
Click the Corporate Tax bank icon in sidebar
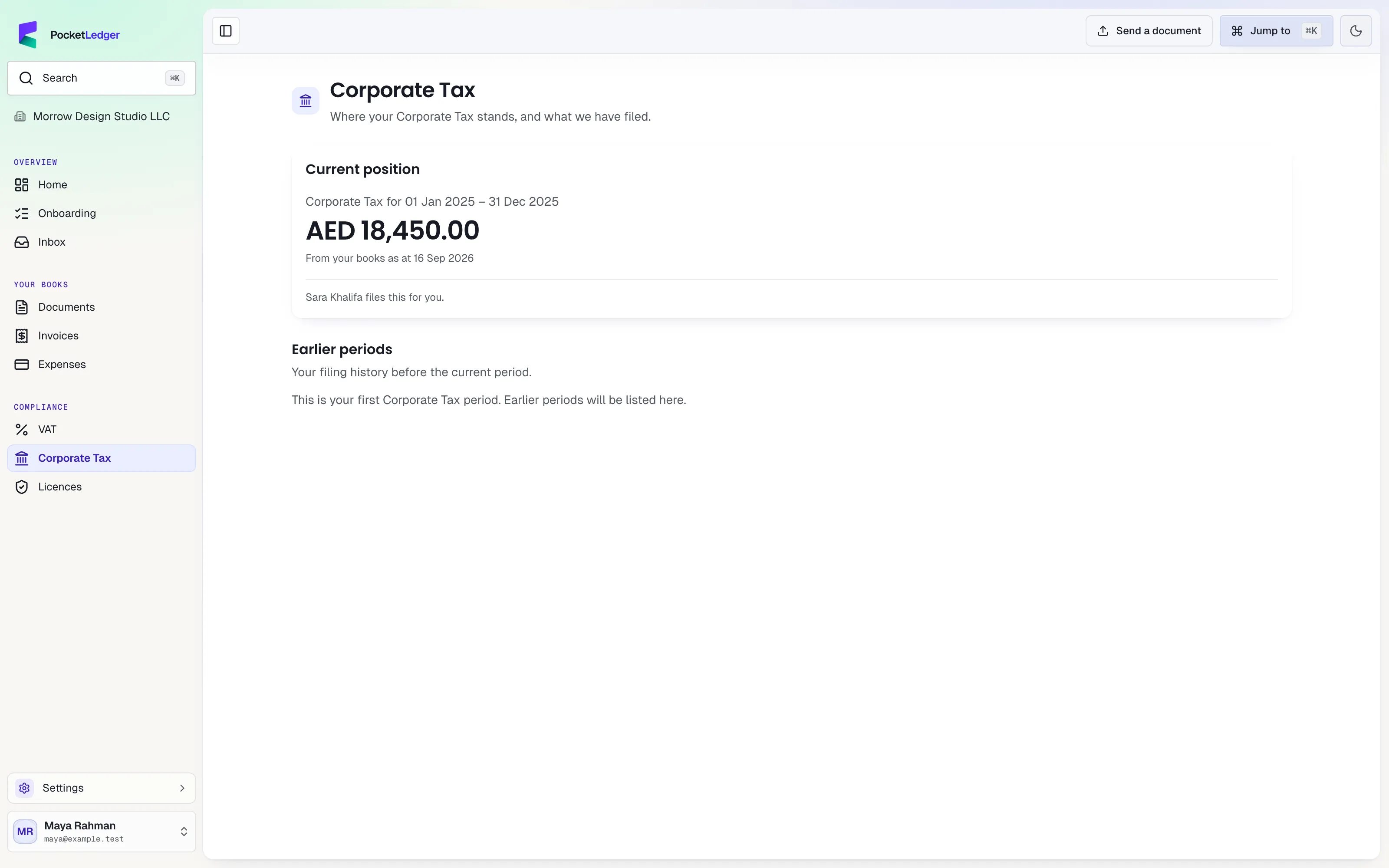click(x=22, y=458)
